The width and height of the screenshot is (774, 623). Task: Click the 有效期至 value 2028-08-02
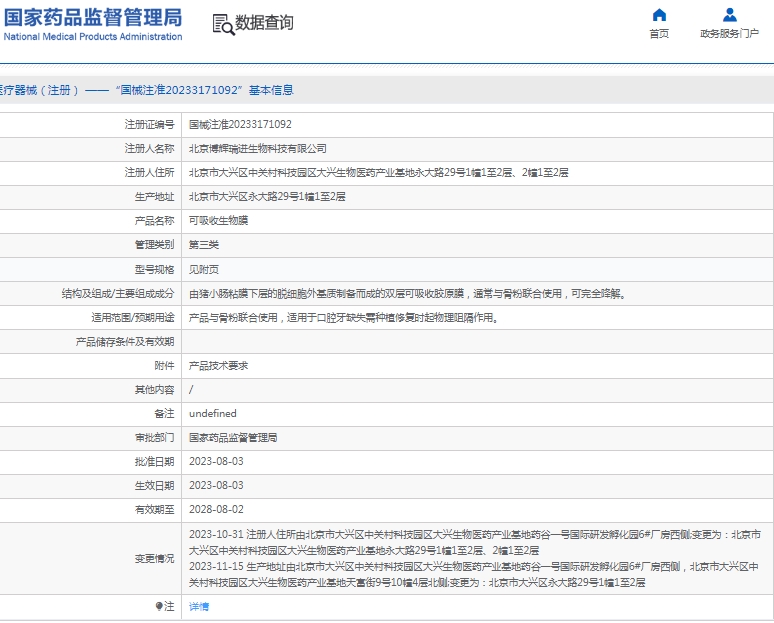(x=216, y=509)
